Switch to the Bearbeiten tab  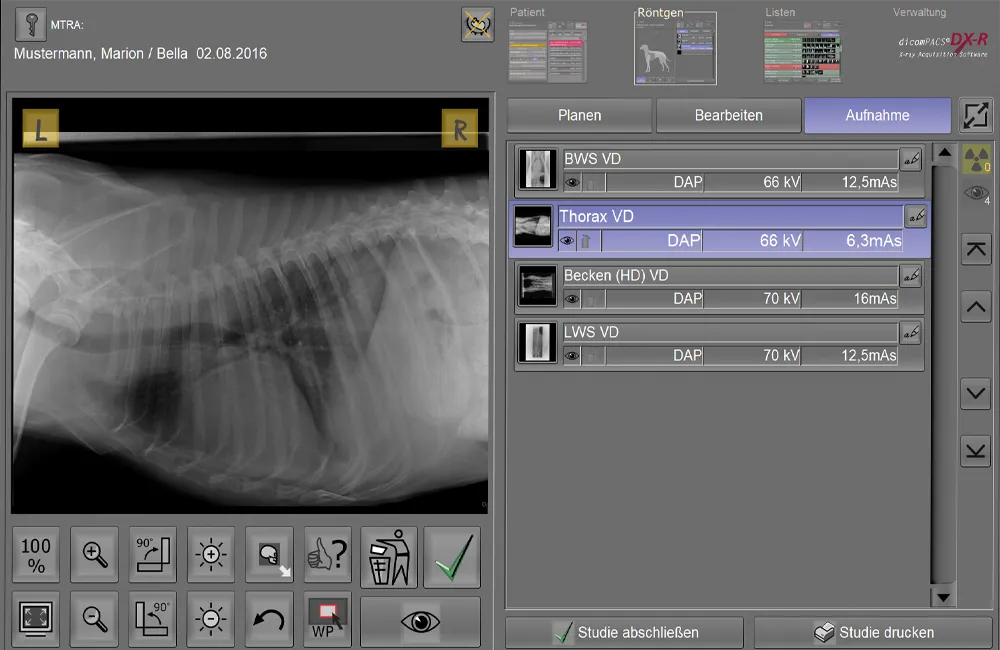[x=728, y=115]
